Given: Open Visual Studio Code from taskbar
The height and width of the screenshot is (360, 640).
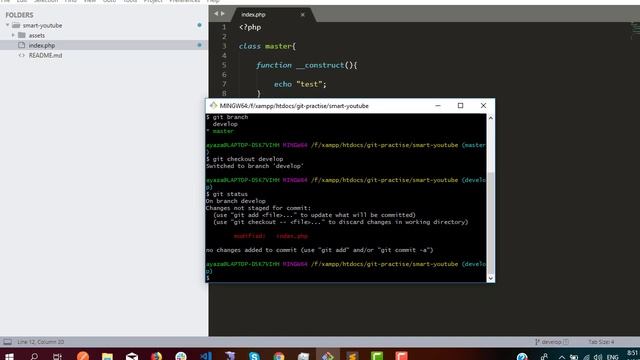Looking at the screenshot, I should [205, 356].
